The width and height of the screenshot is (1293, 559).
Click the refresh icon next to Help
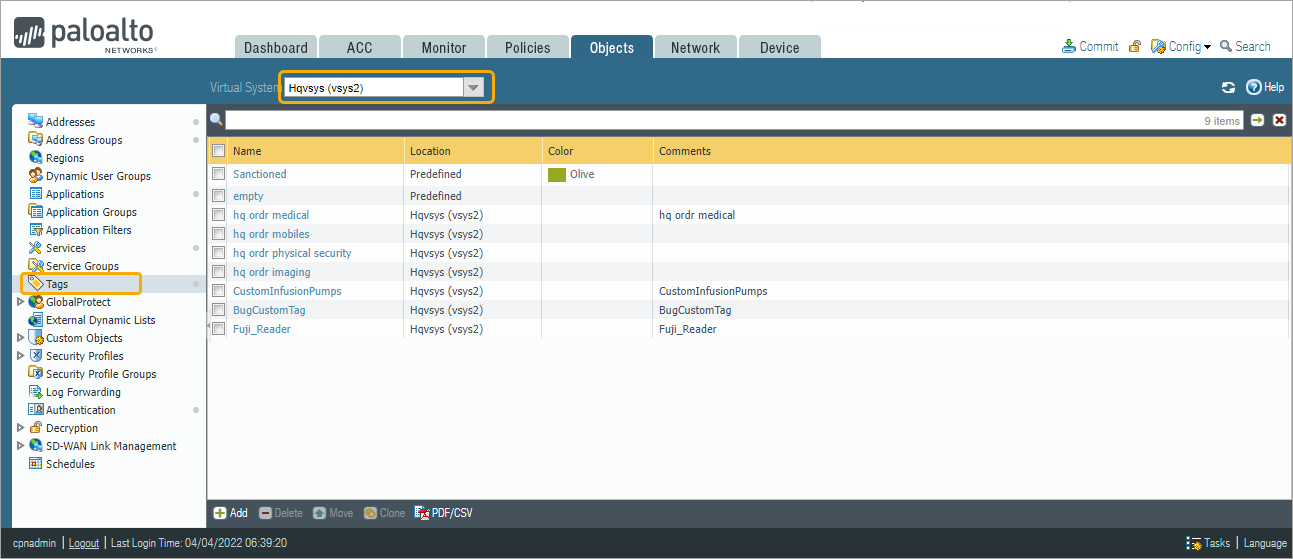click(1228, 88)
